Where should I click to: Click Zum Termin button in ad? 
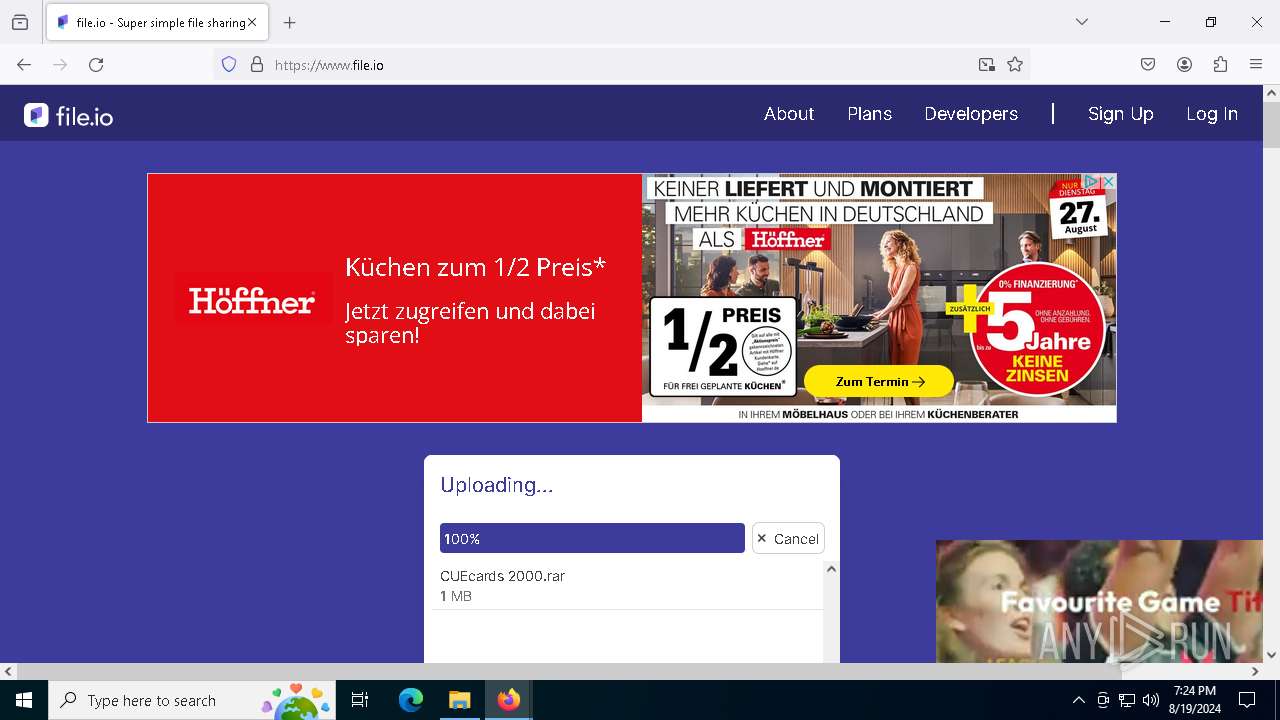click(879, 381)
